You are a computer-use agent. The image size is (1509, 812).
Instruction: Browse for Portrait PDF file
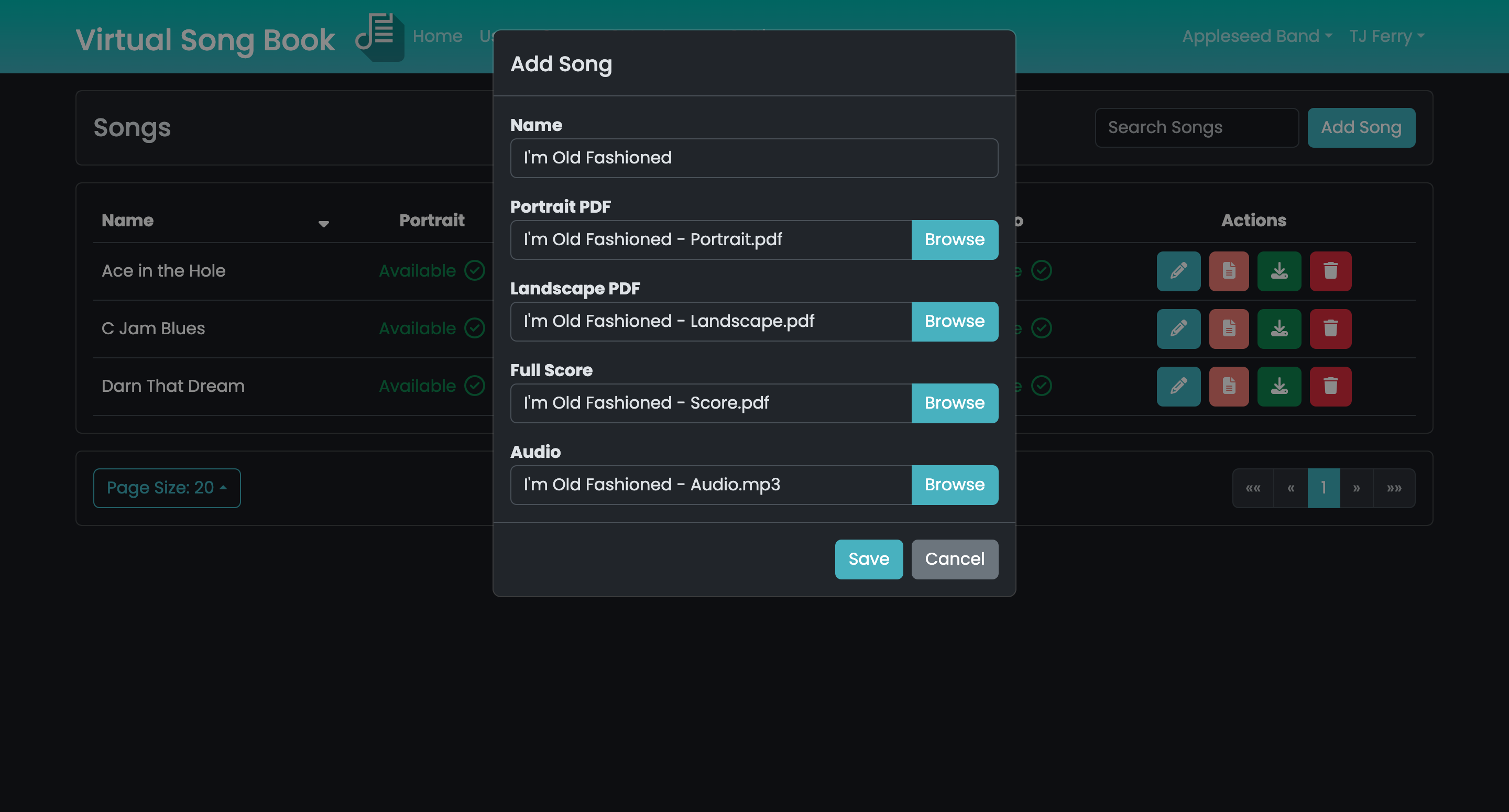(x=954, y=239)
